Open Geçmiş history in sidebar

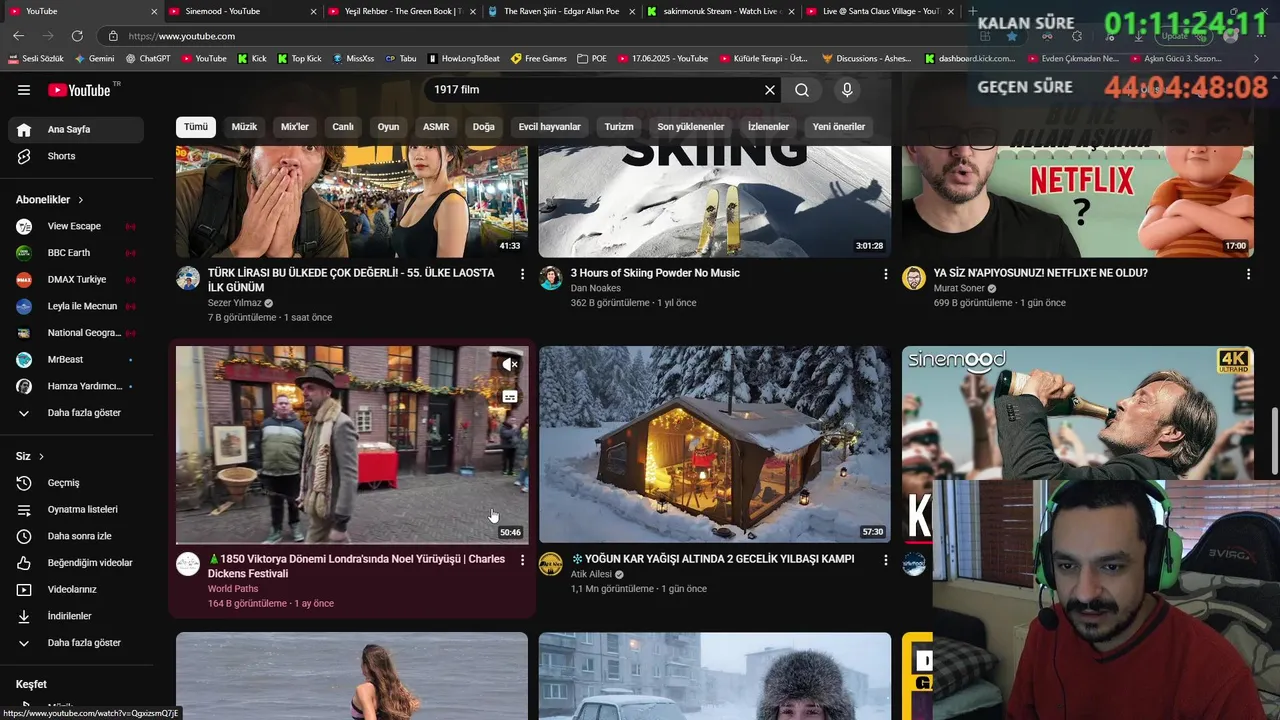tap(76, 483)
